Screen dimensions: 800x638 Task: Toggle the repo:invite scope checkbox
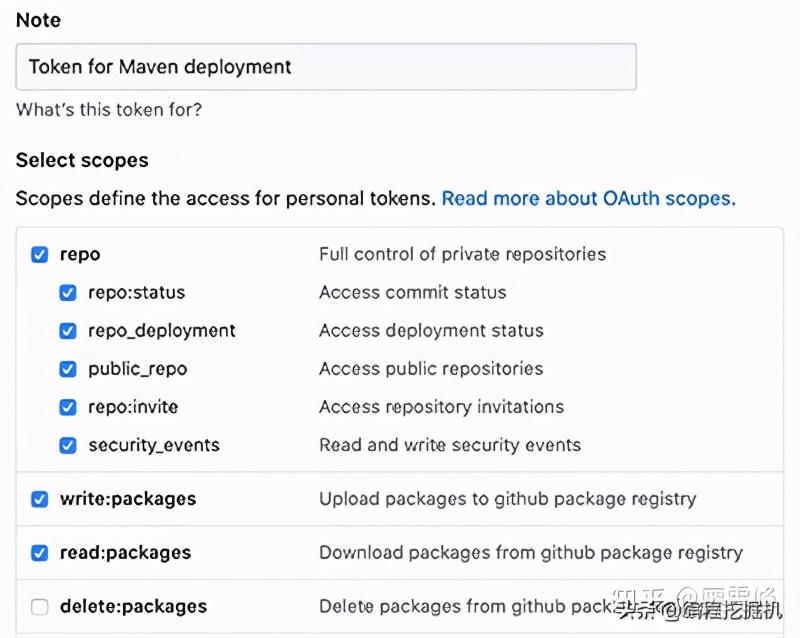pos(68,407)
